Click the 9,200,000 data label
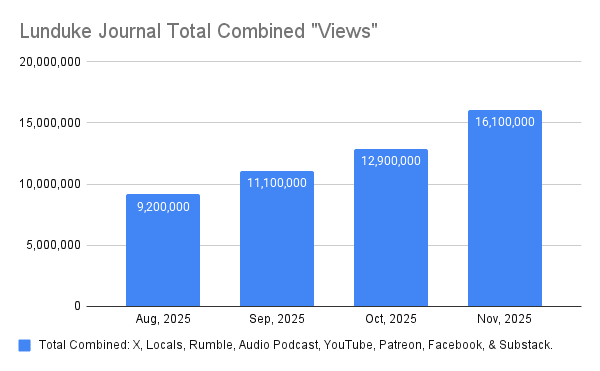This screenshot has width=600, height=371. tap(163, 207)
